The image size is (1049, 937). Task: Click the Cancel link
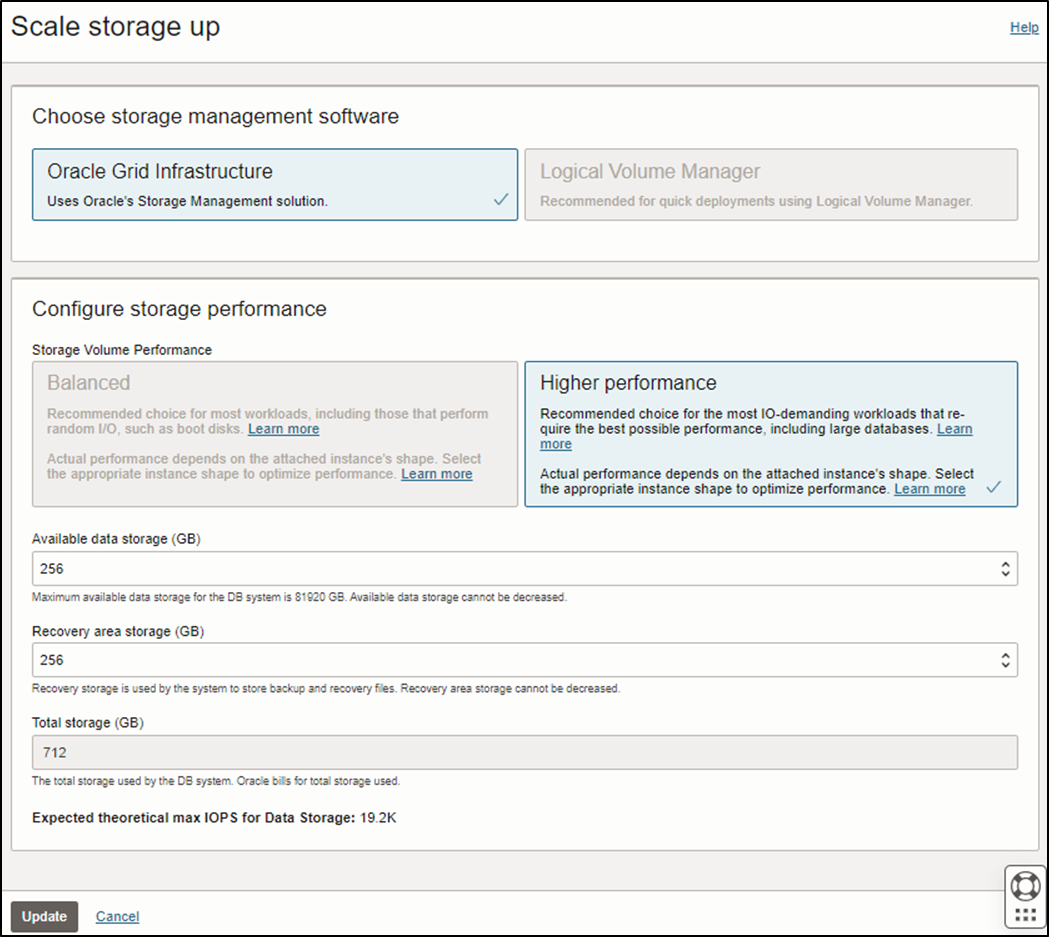(117, 916)
